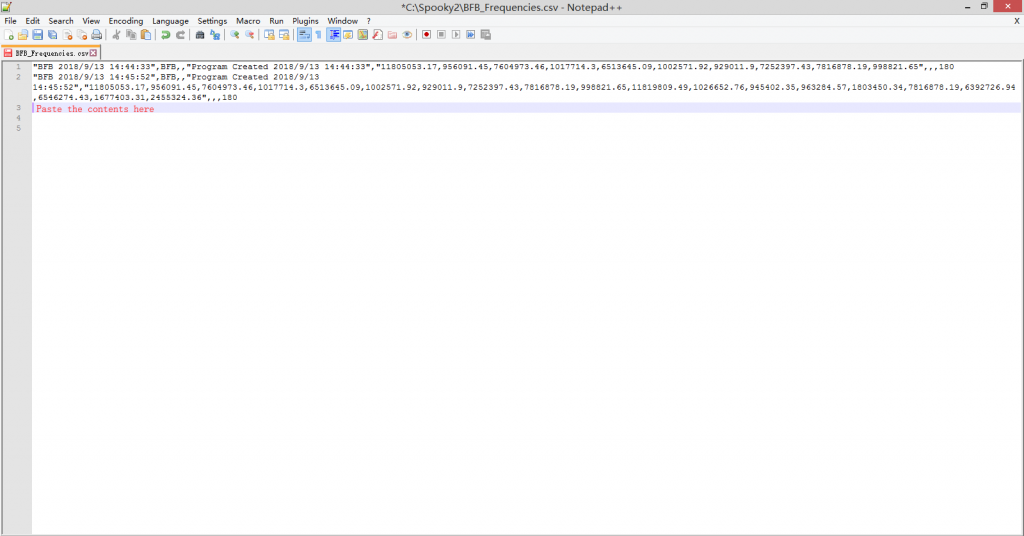Screen dimensions: 1024x536
Task: Expand the Language menu
Action: [x=170, y=21]
